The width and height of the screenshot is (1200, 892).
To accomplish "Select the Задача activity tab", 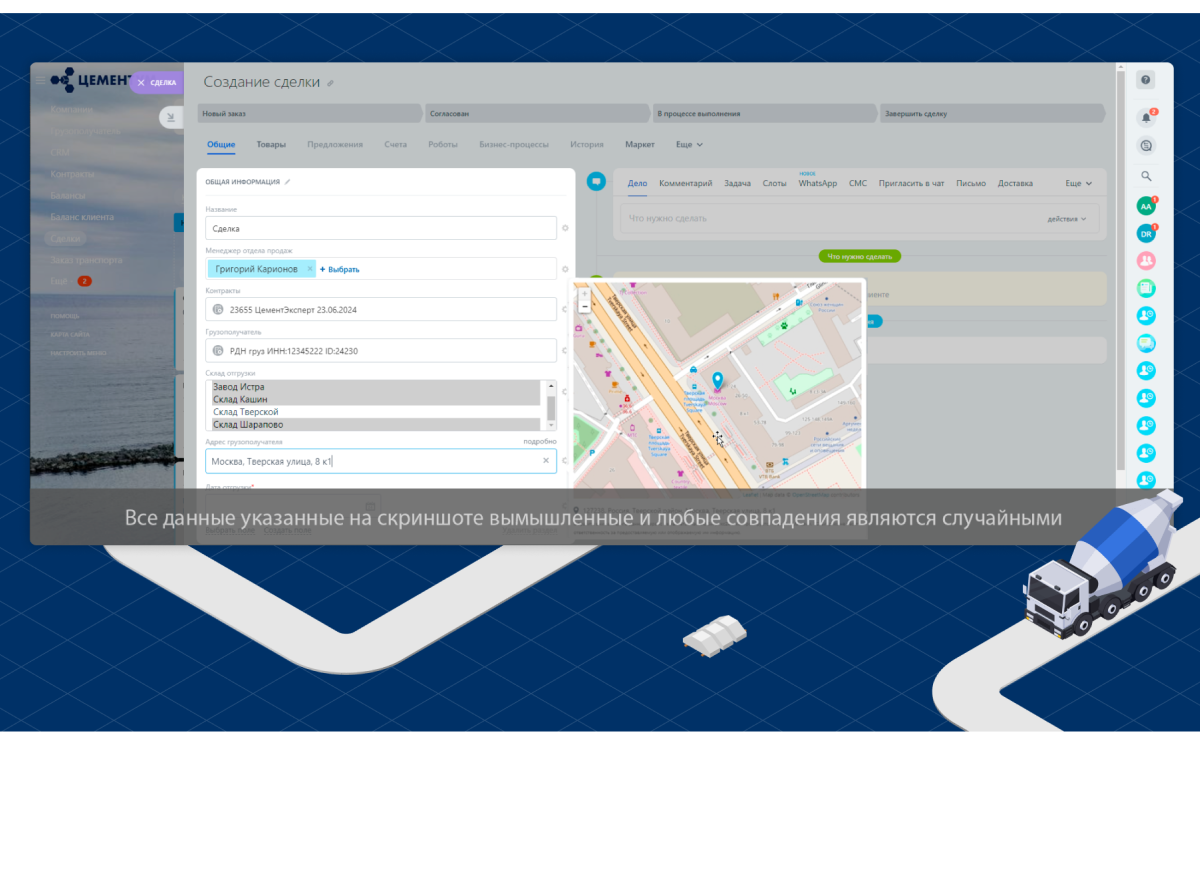I will point(737,184).
